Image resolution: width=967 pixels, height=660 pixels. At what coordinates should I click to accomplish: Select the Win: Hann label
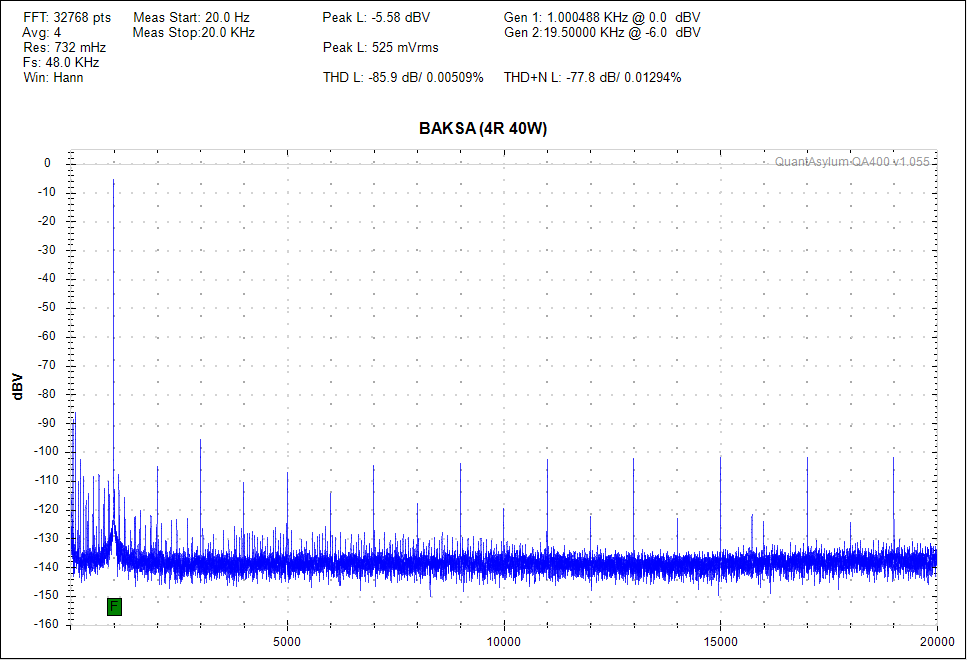(53, 78)
